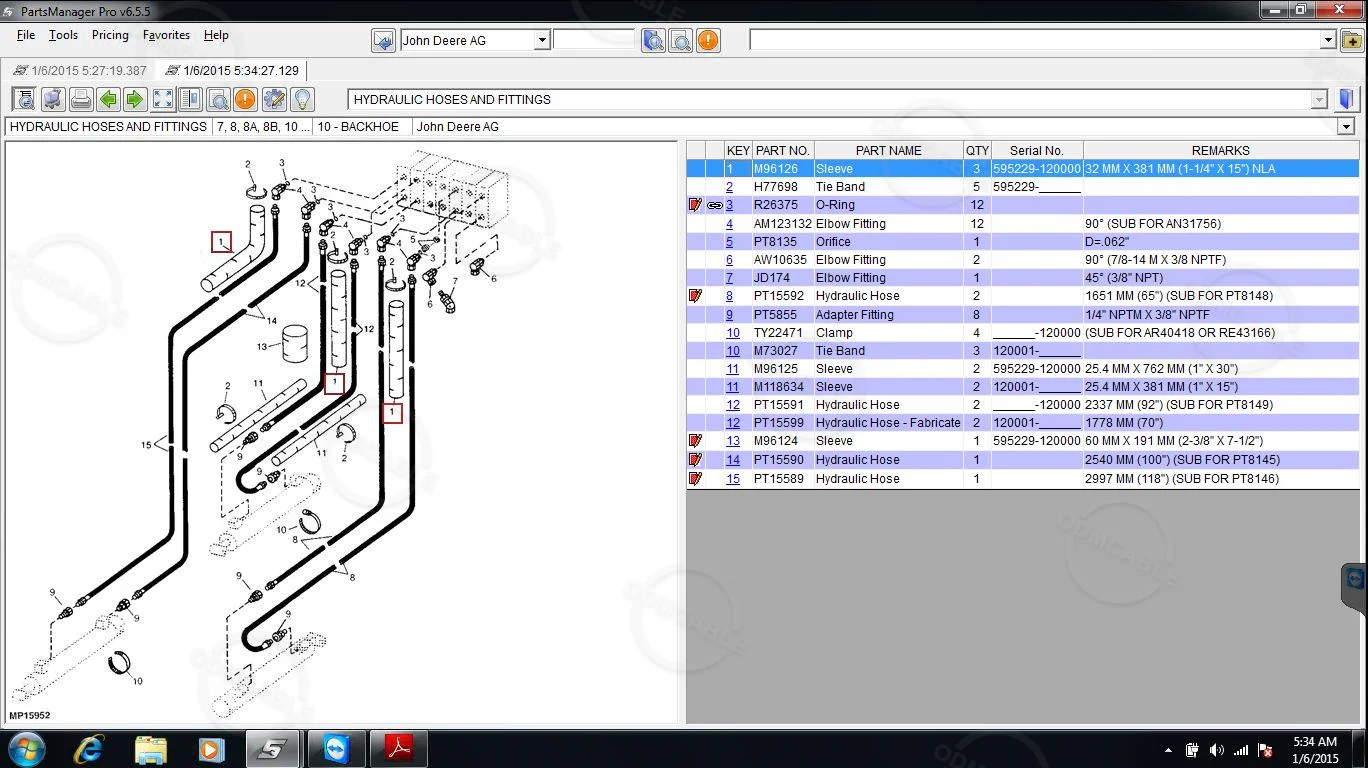
Task: Open the Help menu
Action: click(216, 35)
